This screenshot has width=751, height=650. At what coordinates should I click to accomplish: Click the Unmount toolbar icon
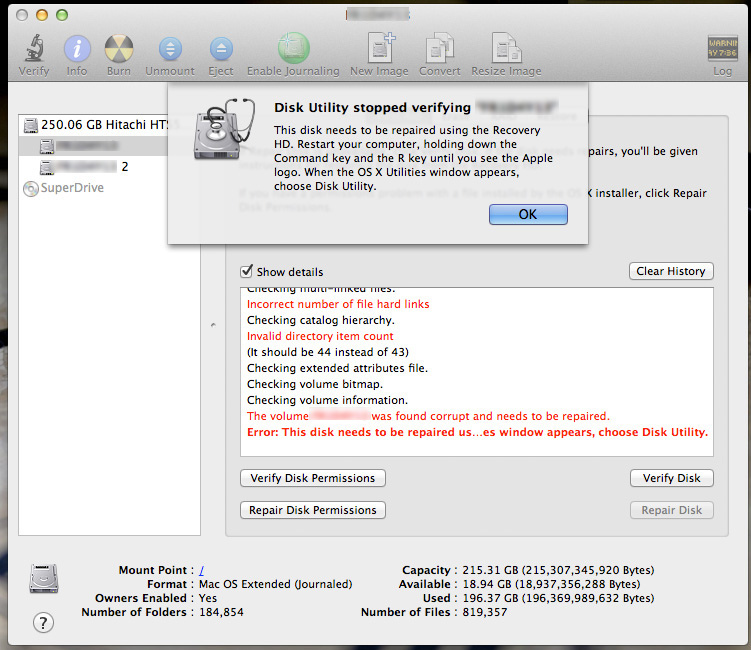pos(170,49)
